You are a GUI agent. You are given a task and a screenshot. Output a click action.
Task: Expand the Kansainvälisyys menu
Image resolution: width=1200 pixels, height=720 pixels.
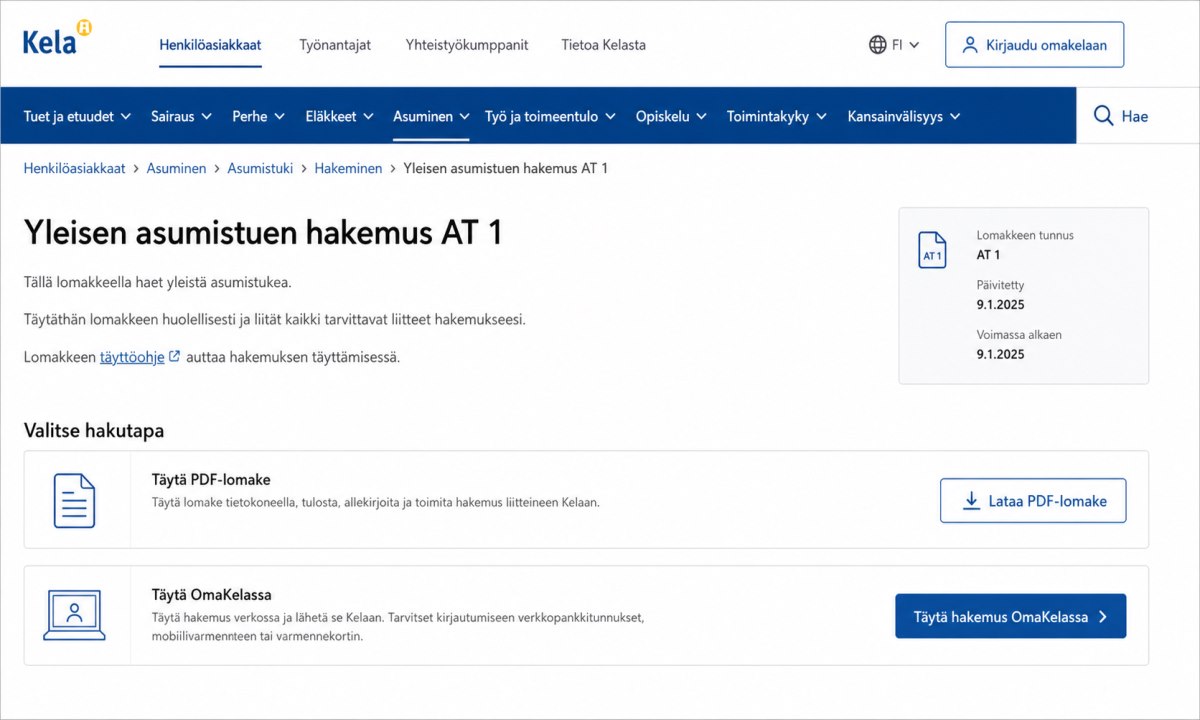point(904,116)
